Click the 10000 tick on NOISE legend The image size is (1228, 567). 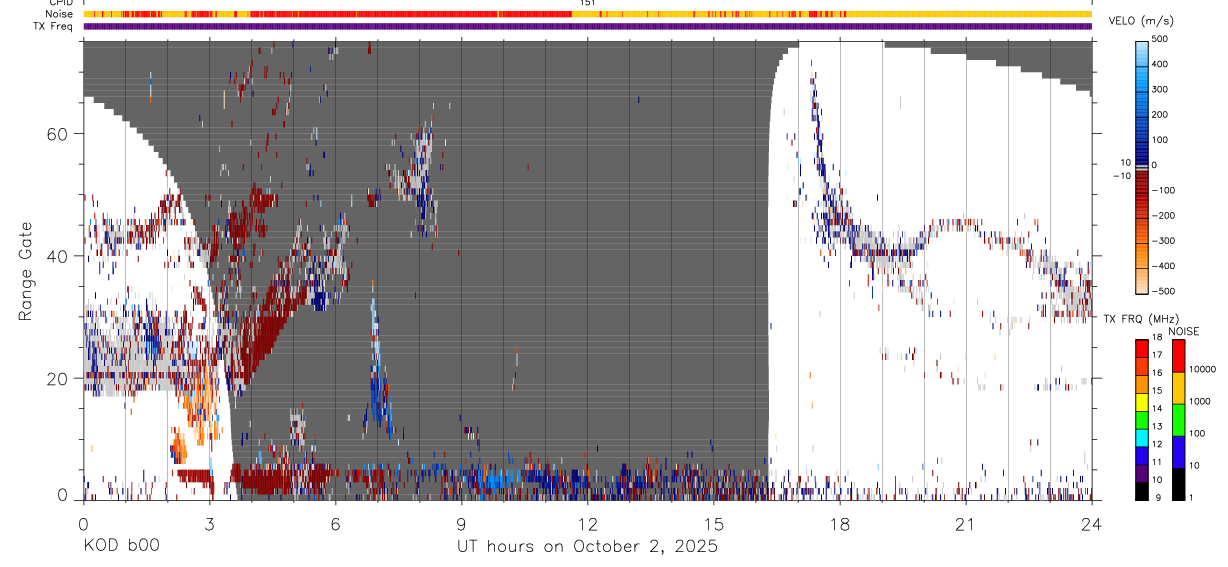(1203, 369)
